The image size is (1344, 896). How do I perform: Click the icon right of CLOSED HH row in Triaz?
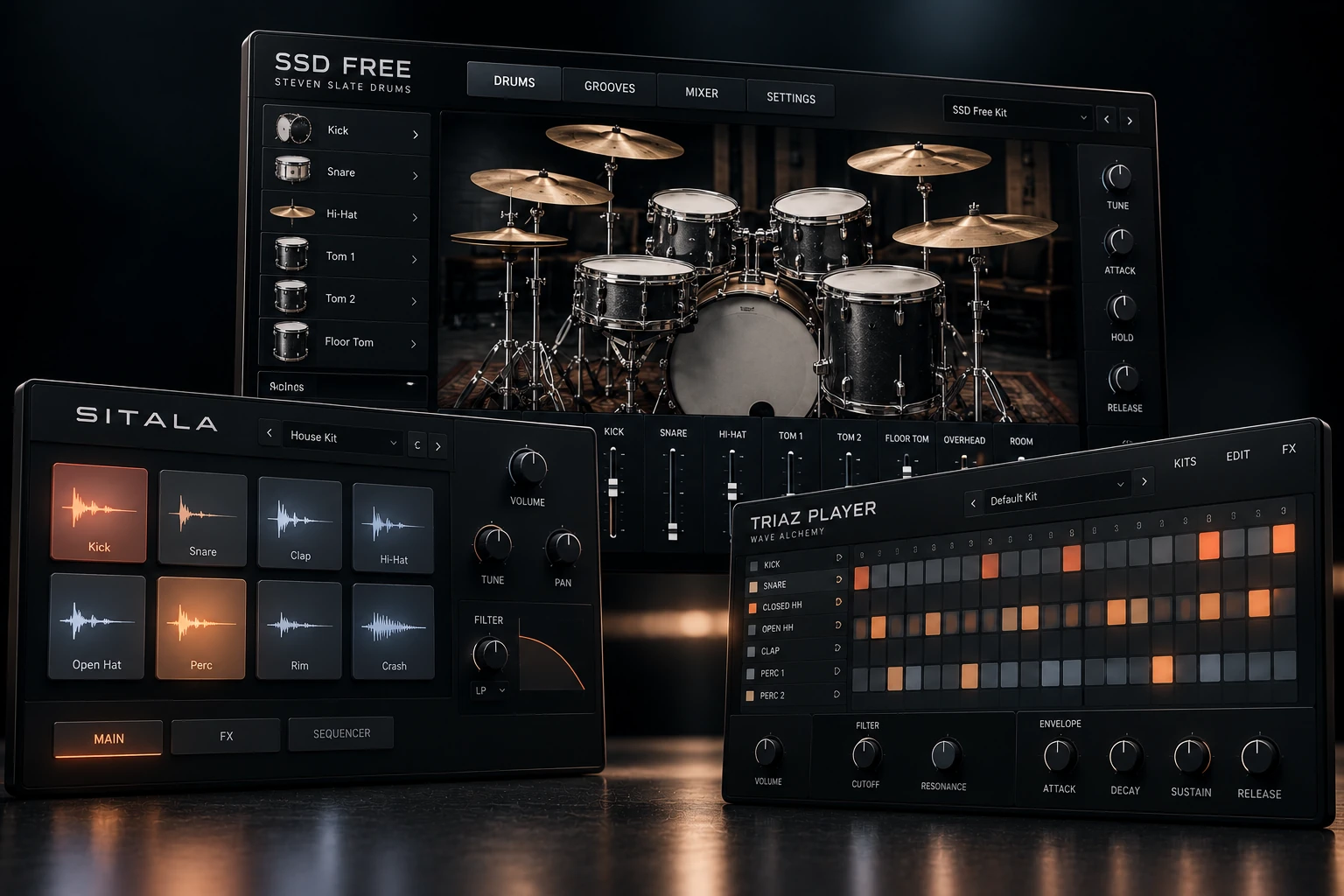tap(838, 602)
